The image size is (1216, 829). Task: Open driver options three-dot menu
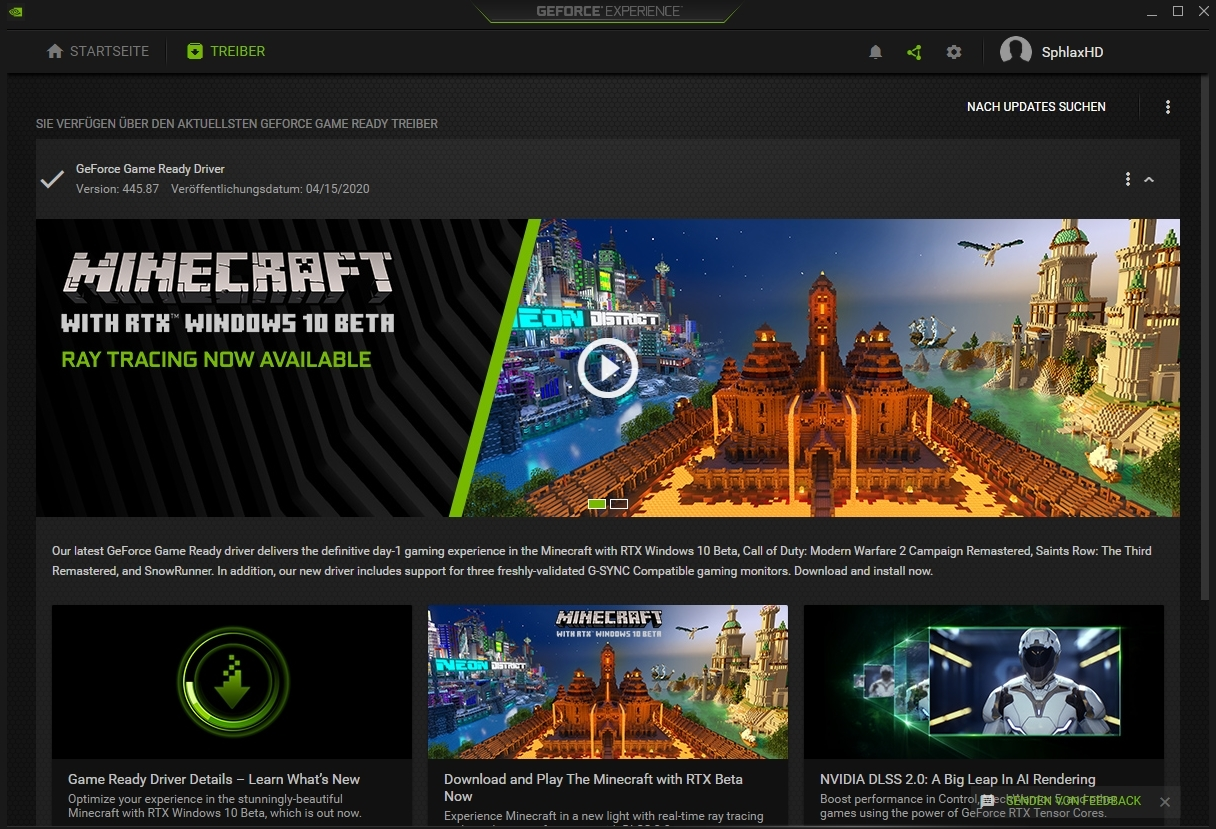[1128, 179]
